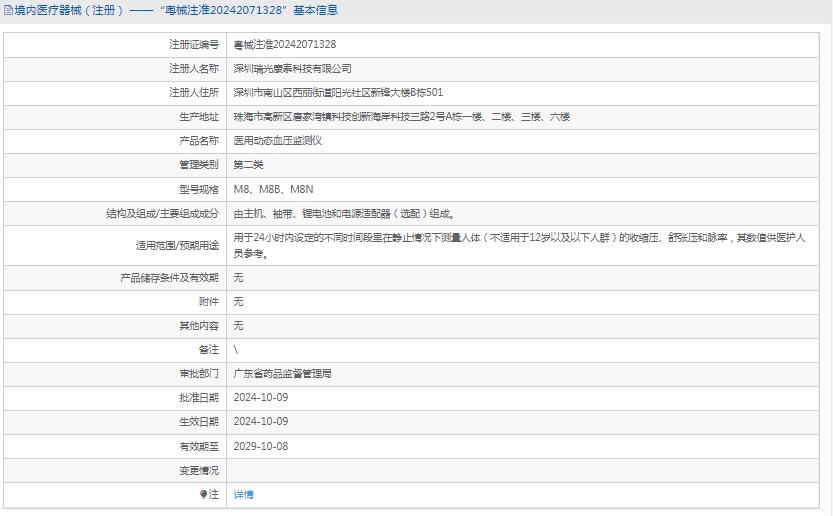Click approval department 广东省药品监督管理局

(x=282, y=373)
